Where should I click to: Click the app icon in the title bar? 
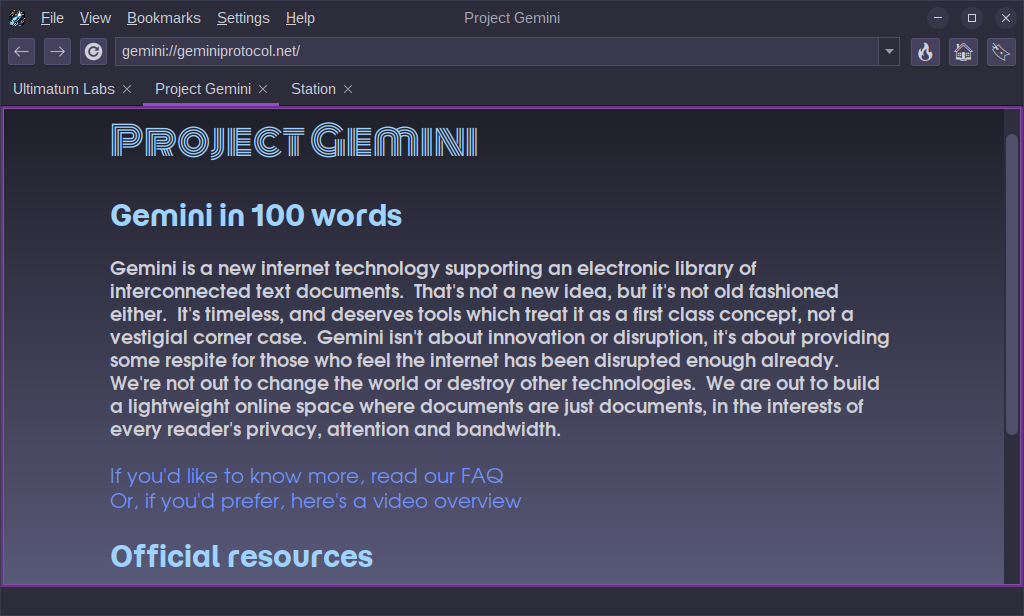click(17, 18)
